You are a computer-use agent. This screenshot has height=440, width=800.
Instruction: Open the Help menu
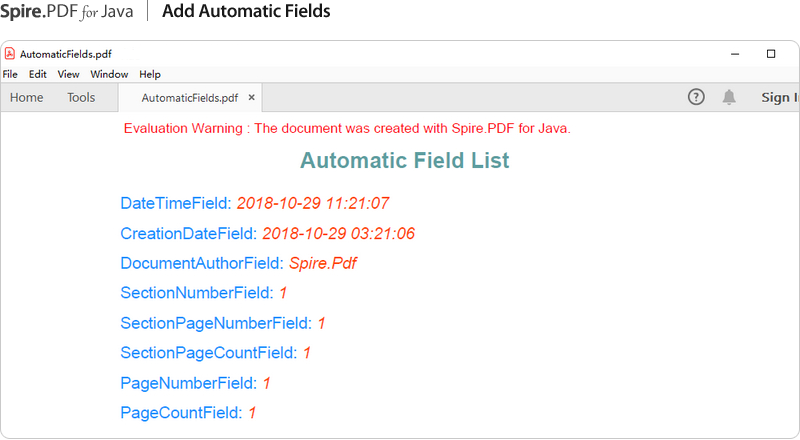[150, 74]
